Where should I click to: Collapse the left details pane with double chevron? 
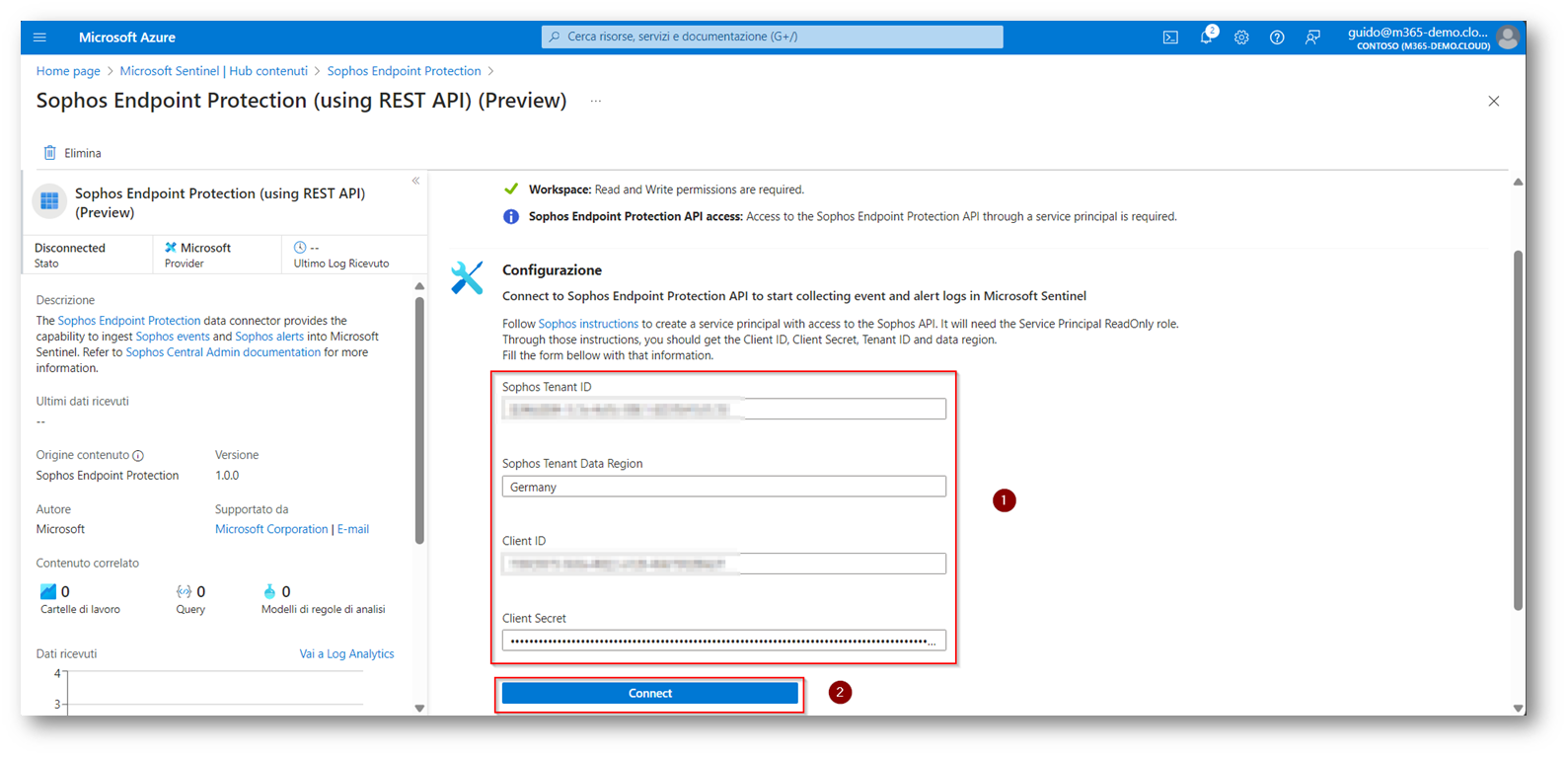coord(415,181)
